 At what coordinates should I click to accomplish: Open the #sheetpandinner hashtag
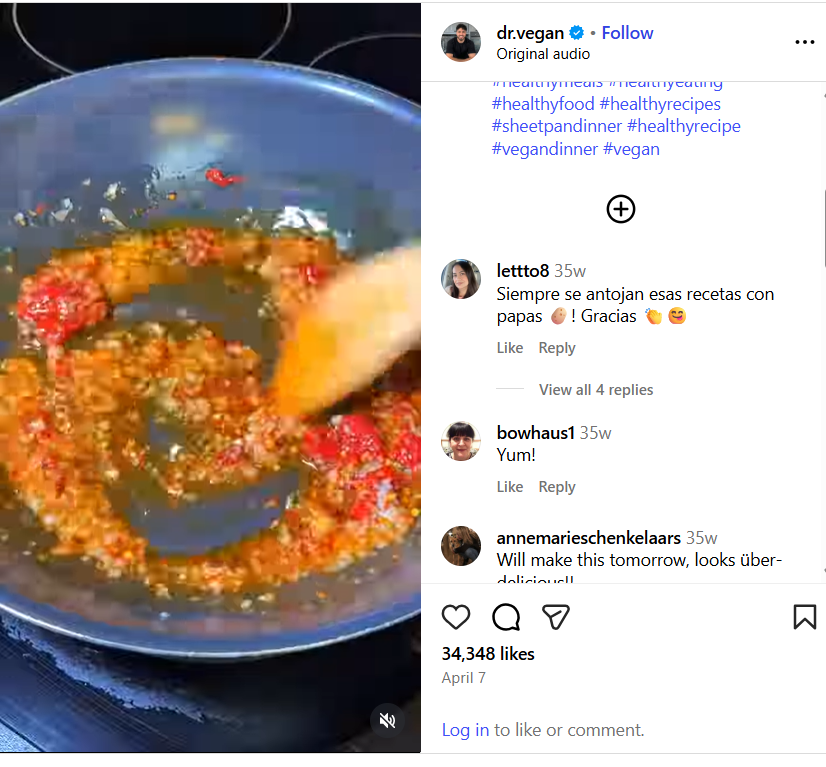pos(555,126)
